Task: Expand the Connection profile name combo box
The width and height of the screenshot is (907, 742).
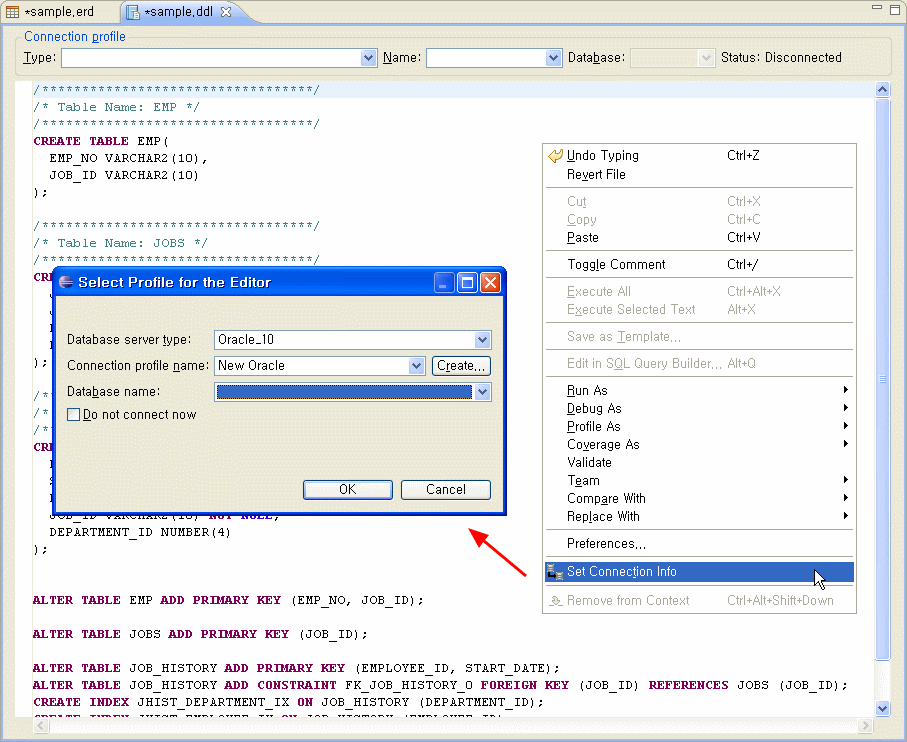Action: coord(417,366)
